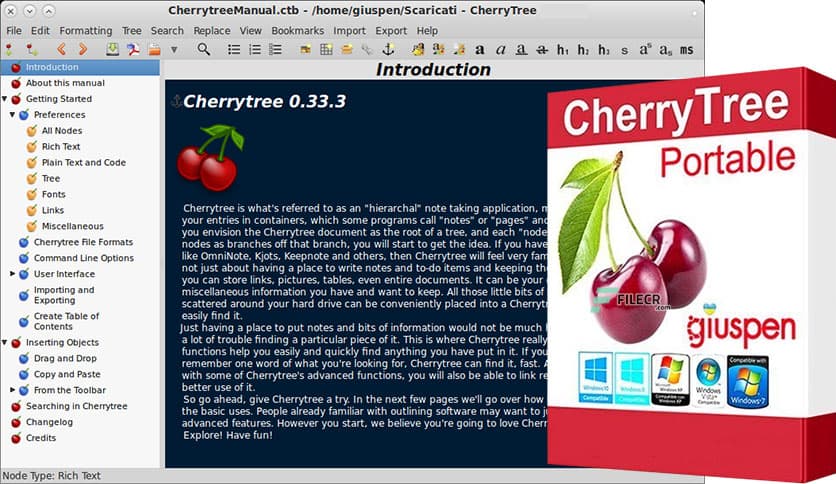Insert a table via toolbar icon
Screen dimensions: 836x484
326,50
